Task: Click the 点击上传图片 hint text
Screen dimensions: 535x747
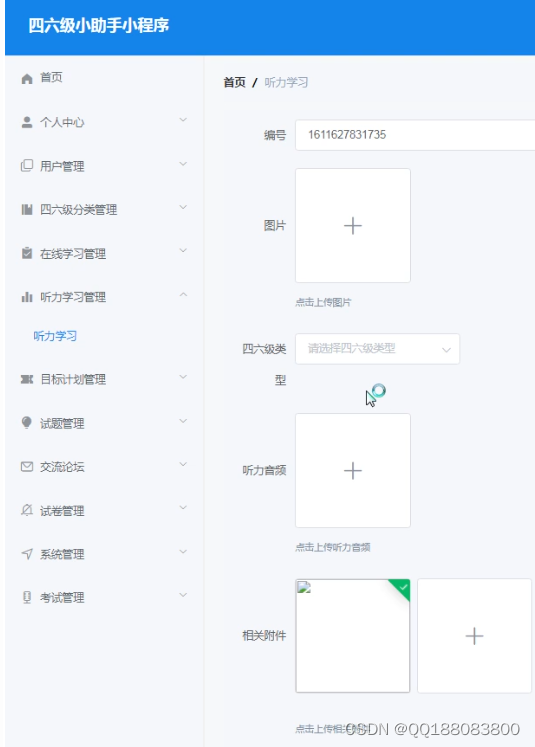Action: (323, 303)
